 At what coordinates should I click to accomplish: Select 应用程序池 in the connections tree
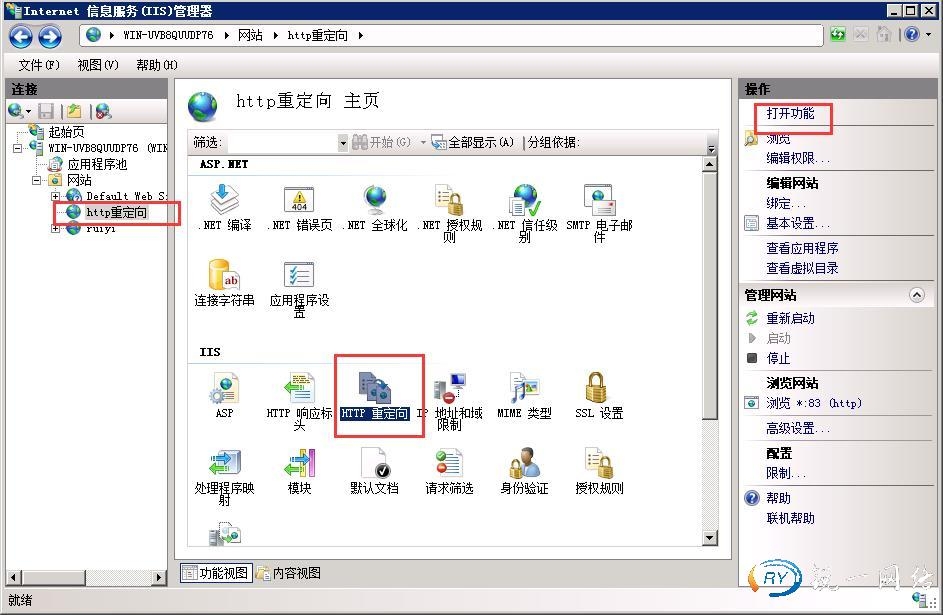click(x=96, y=164)
